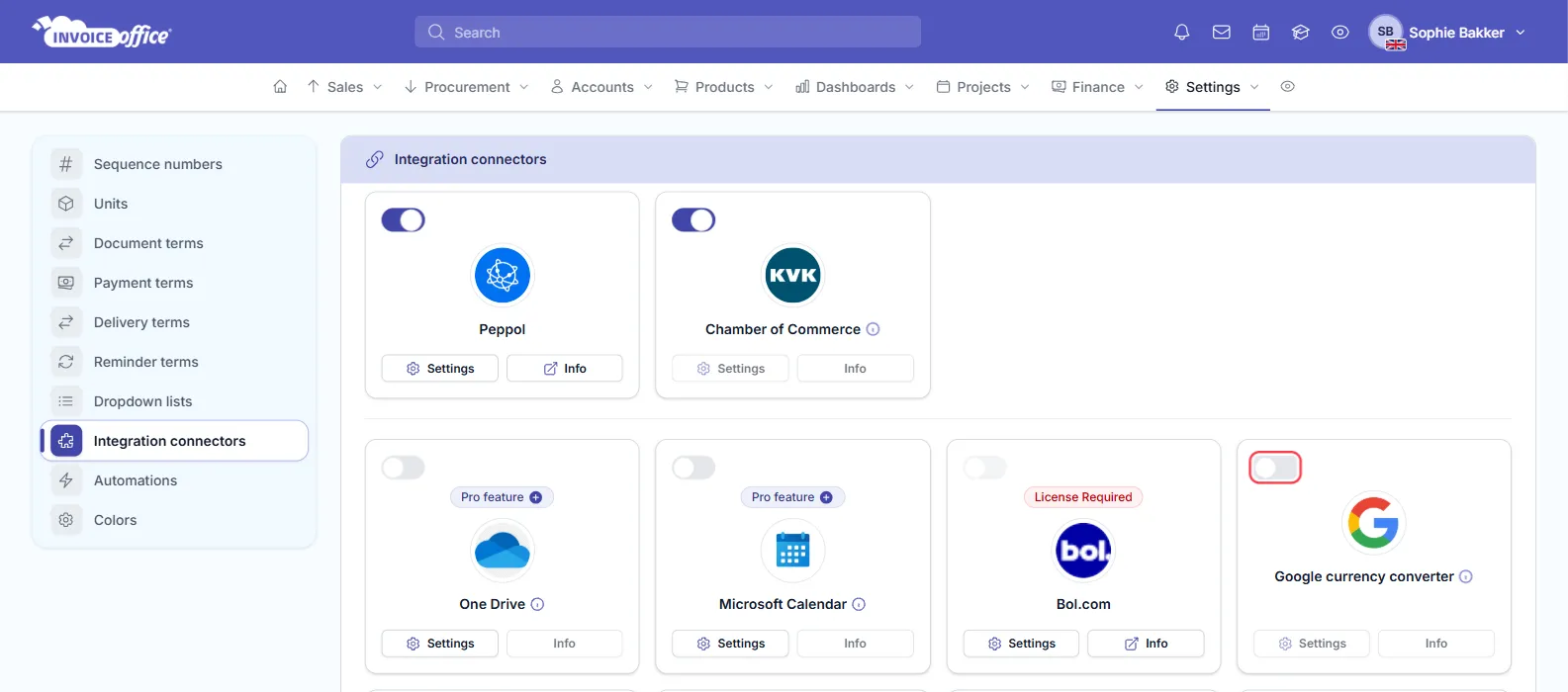Expand the Products menu
1568x692 pixels.
pyautogui.click(x=724, y=87)
